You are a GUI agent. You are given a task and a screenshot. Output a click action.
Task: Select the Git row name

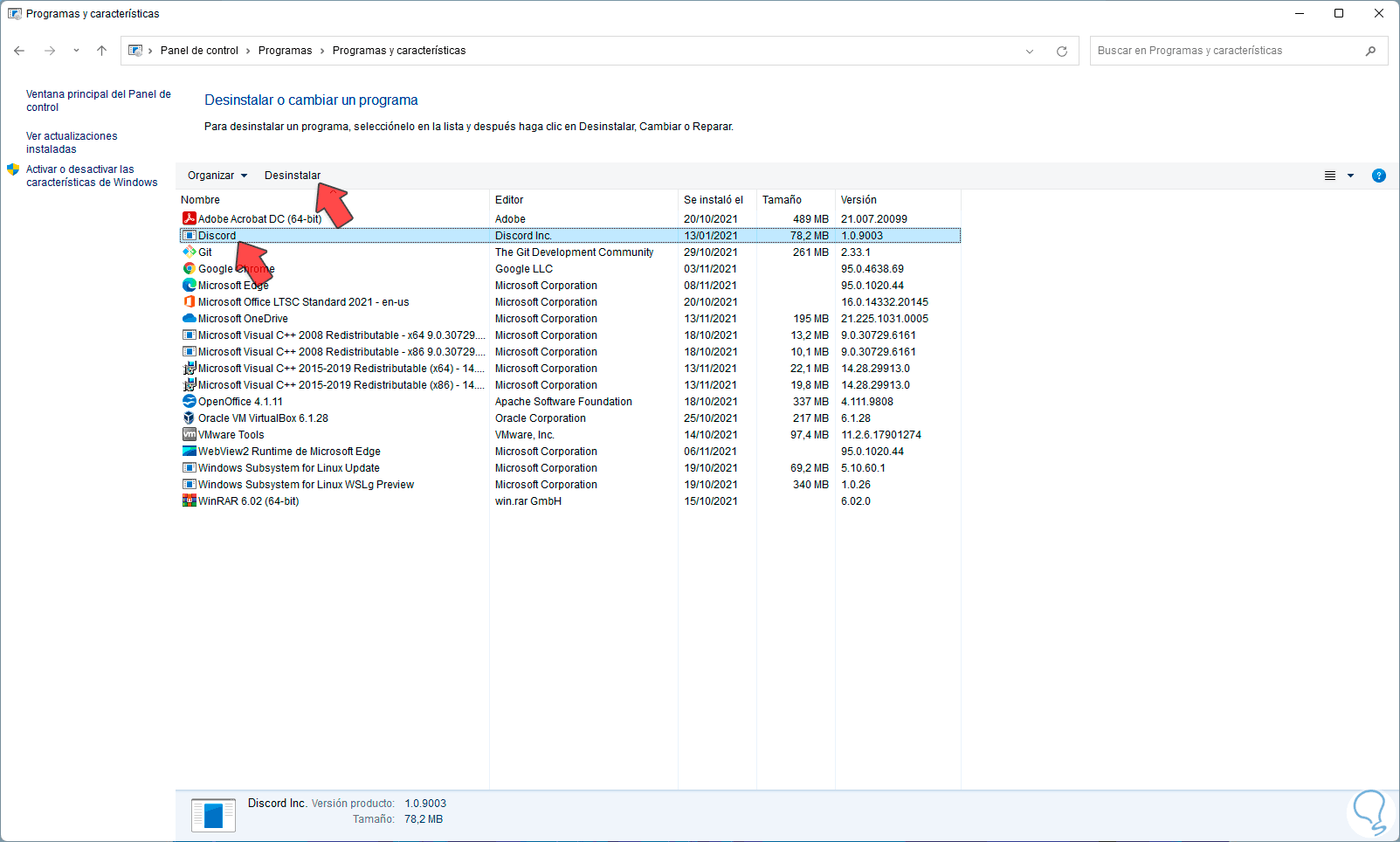pos(205,252)
